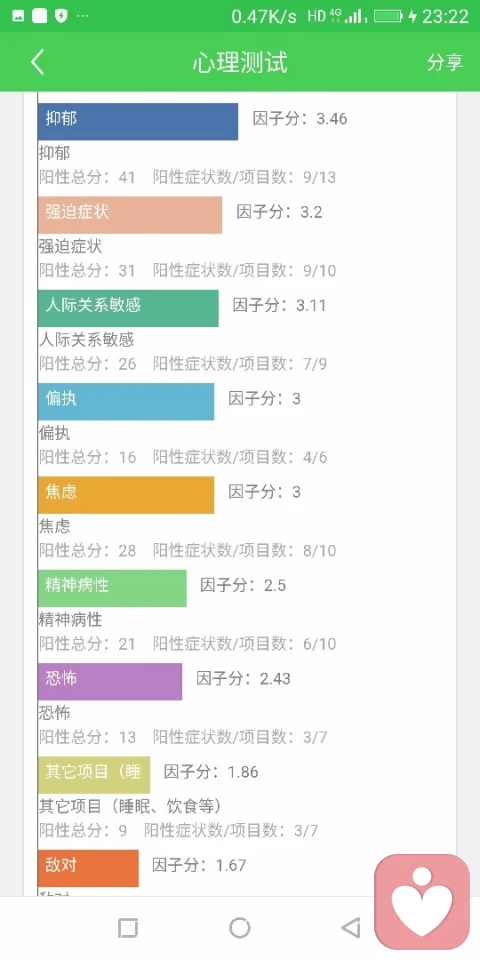Open the pink heart floating icon

click(x=422, y=901)
